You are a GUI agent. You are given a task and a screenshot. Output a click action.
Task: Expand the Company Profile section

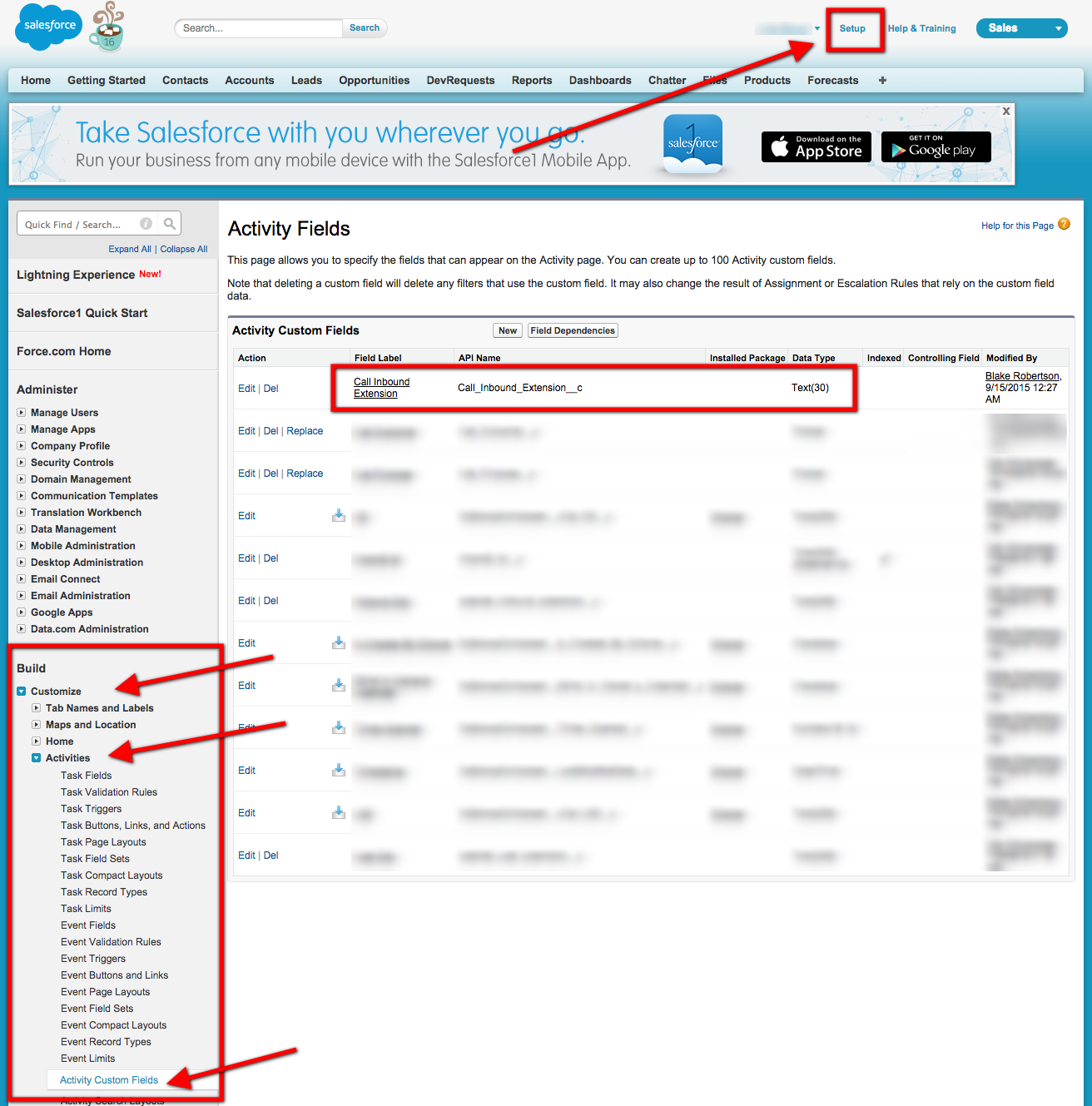point(22,445)
